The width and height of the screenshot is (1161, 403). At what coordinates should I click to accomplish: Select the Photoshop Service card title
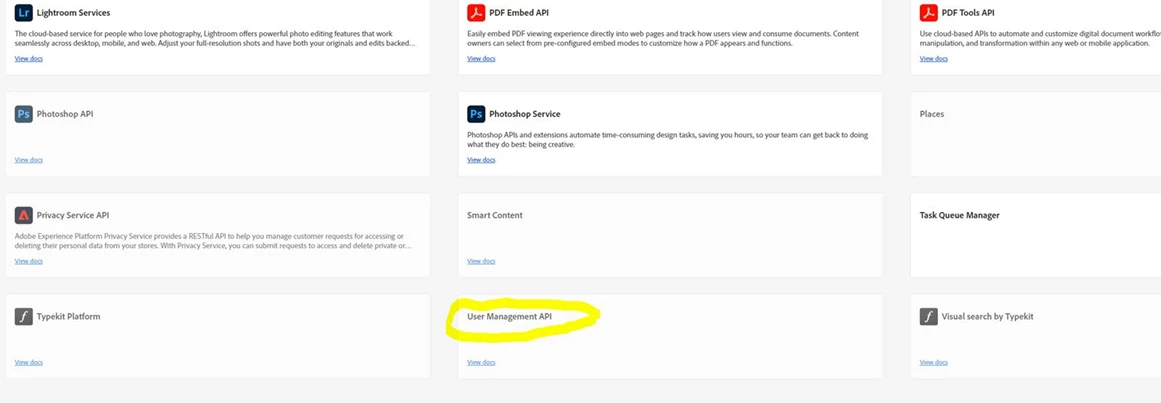pos(525,114)
